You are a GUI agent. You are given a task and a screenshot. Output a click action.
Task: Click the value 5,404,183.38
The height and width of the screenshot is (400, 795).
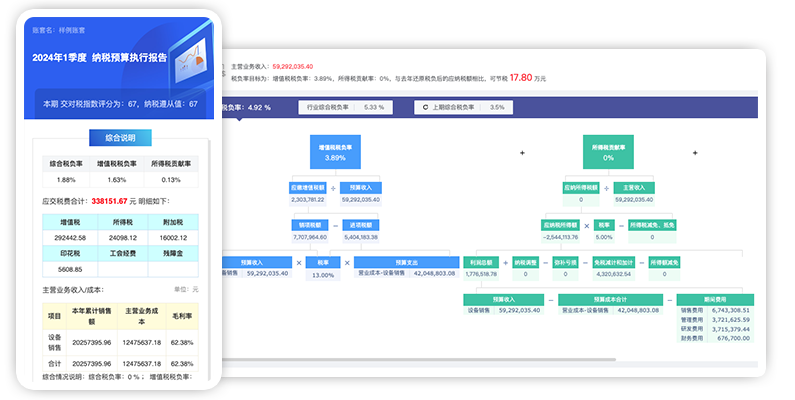click(361, 237)
